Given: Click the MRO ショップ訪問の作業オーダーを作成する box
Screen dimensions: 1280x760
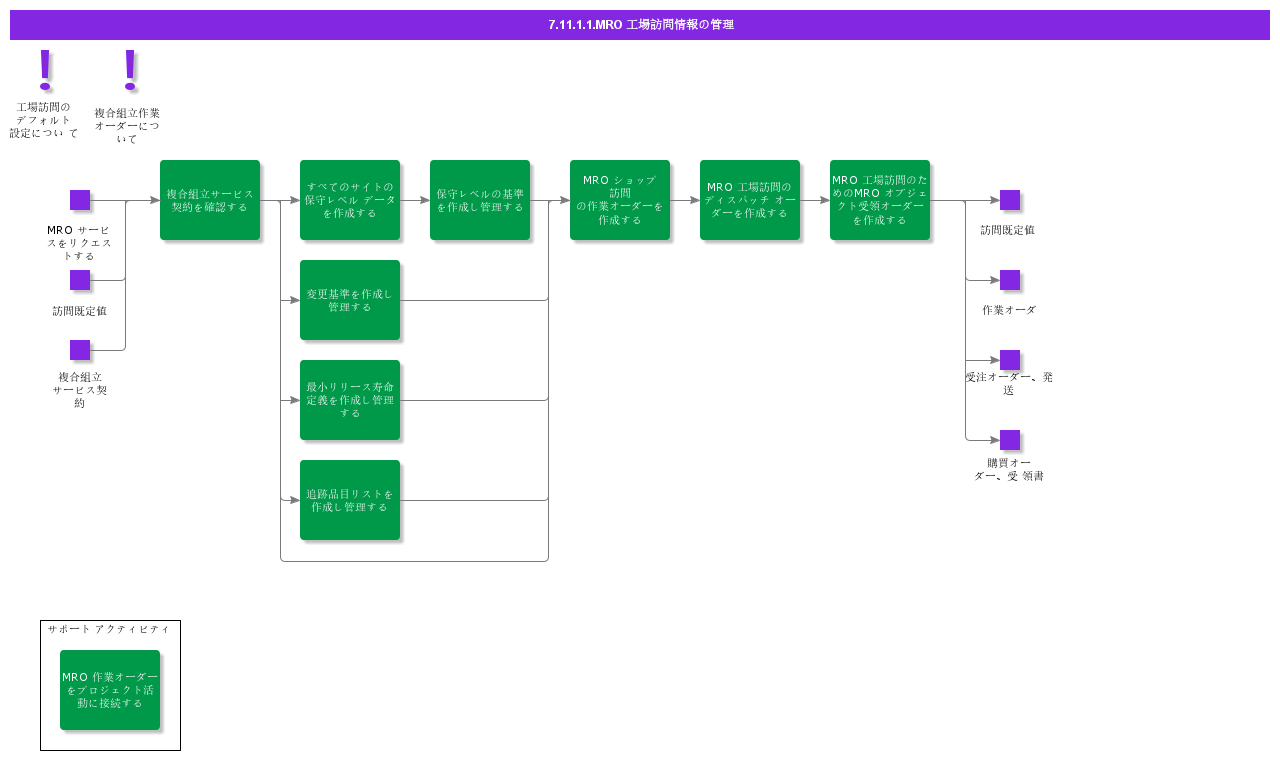Looking at the screenshot, I should tap(620, 200).
